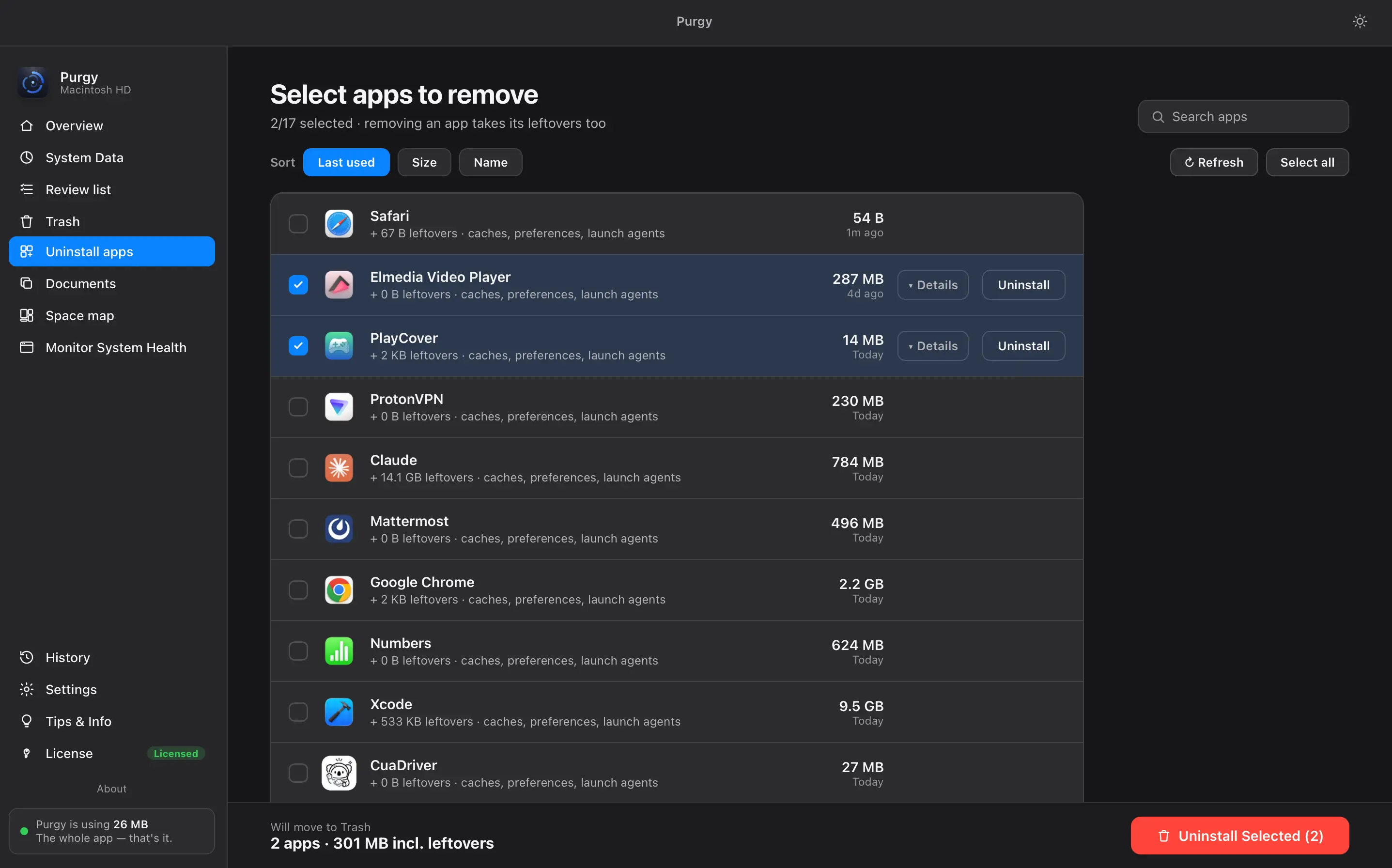Click the Tips & Info lightbulb icon
The image size is (1392, 868).
[27, 721]
